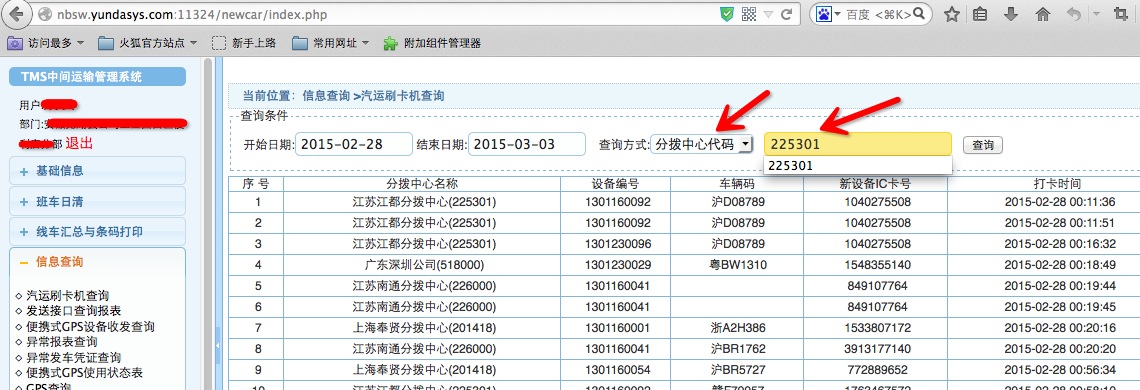Click the 打卡时间 column header
This screenshot has height=390, width=1140.
[1057, 183]
